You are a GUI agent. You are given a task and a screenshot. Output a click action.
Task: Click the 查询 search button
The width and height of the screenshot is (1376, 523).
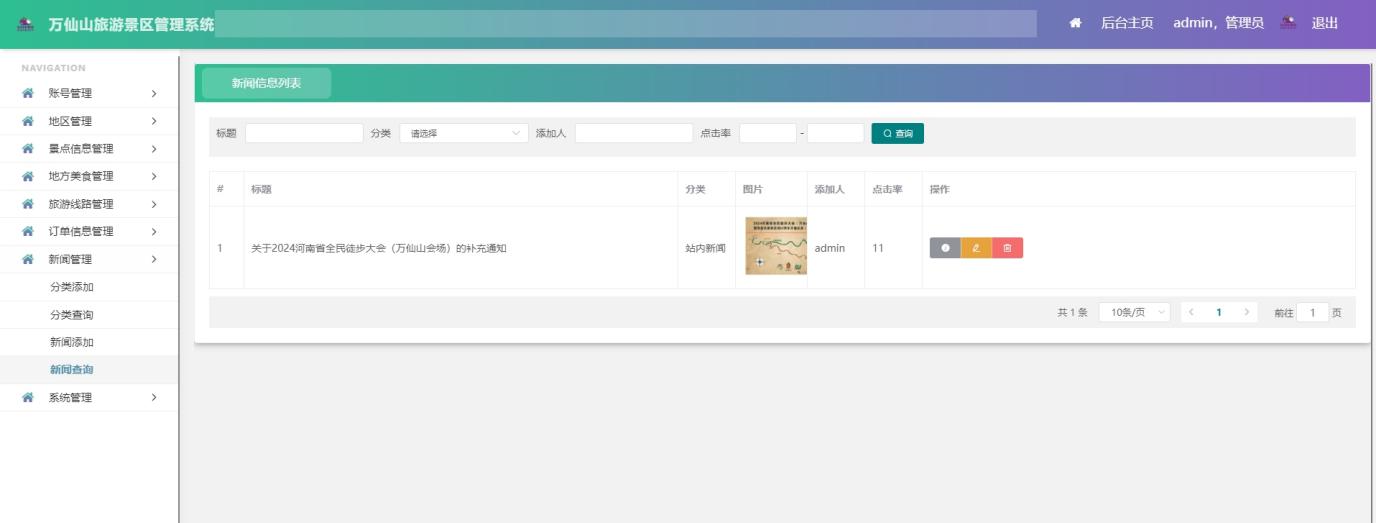coord(898,133)
